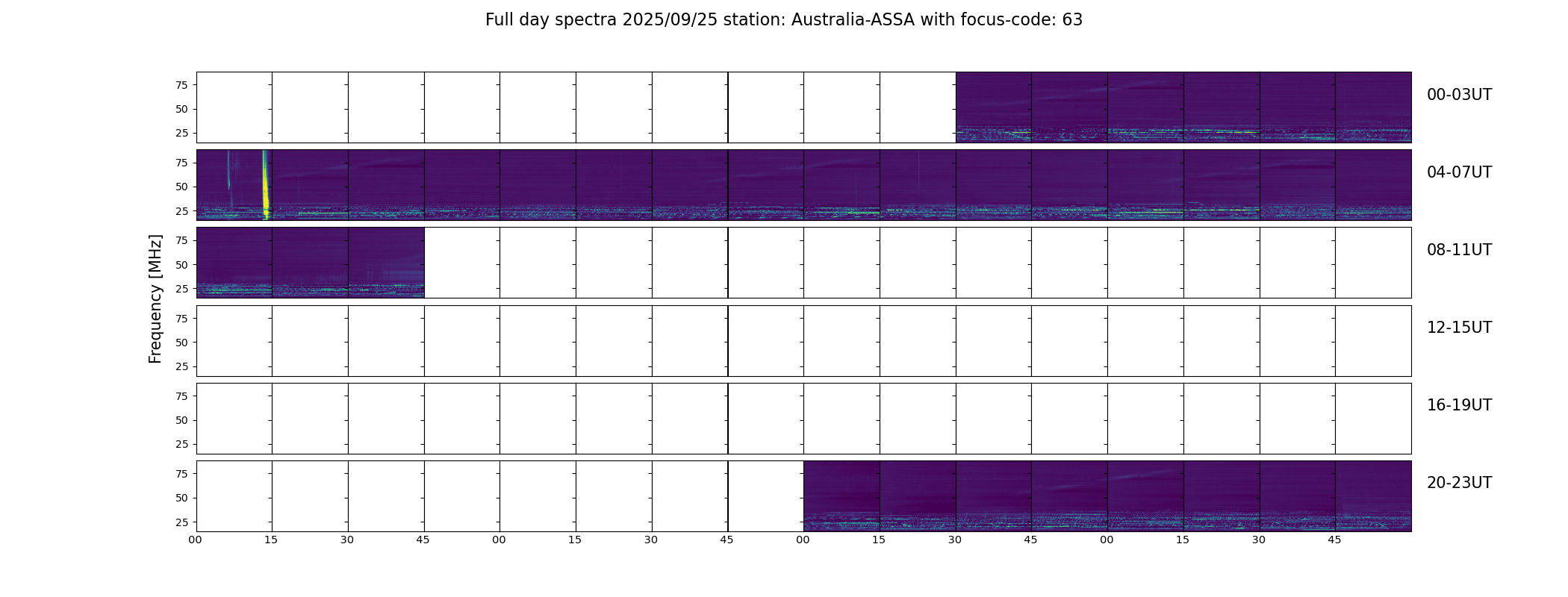This screenshot has width=1568, height=597.
Task: Select the '20-23UT' row label
Action: [1459, 483]
